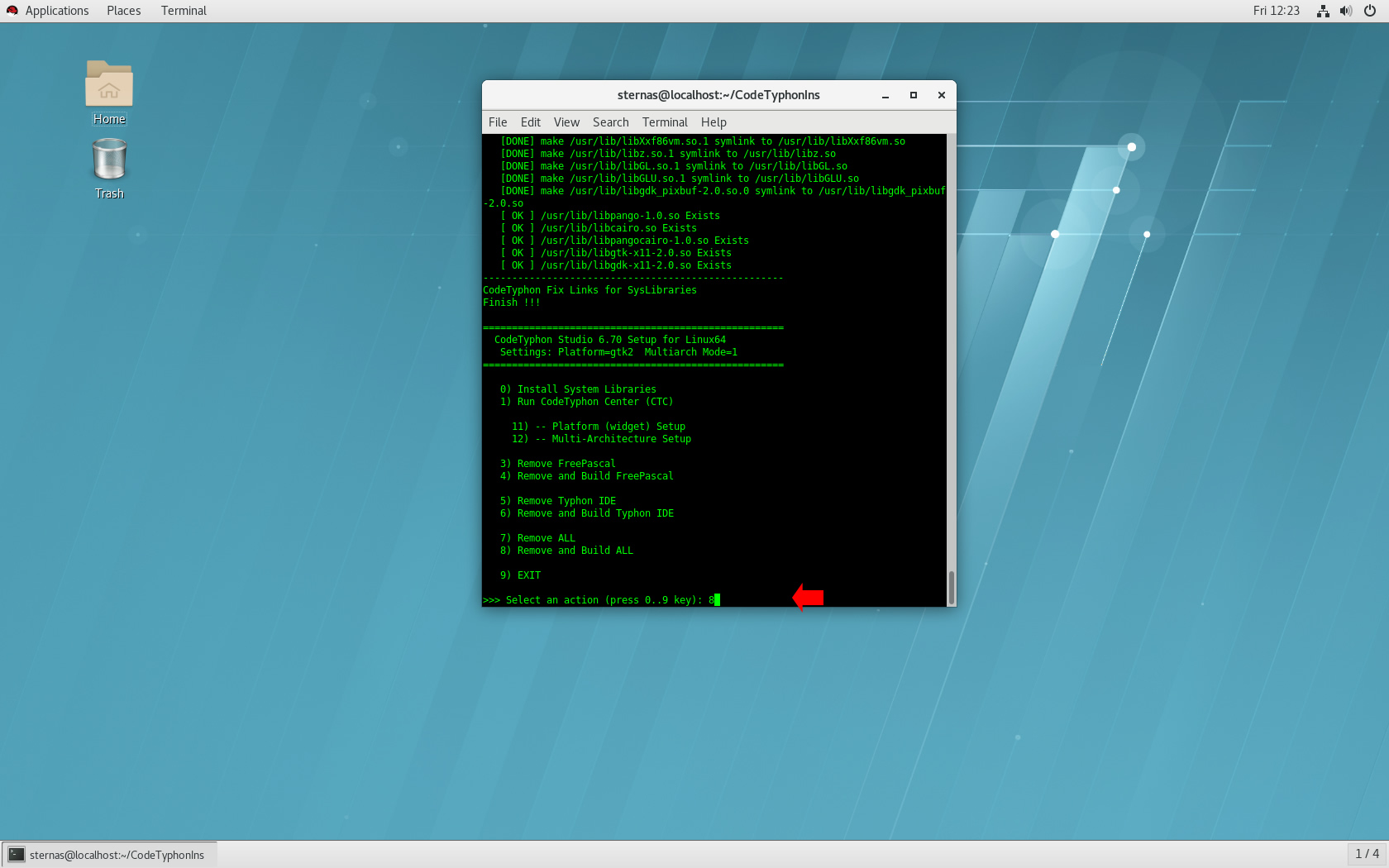This screenshot has height=868, width=1389.
Task: Open the Applications menu in top bar
Action: tap(56, 11)
